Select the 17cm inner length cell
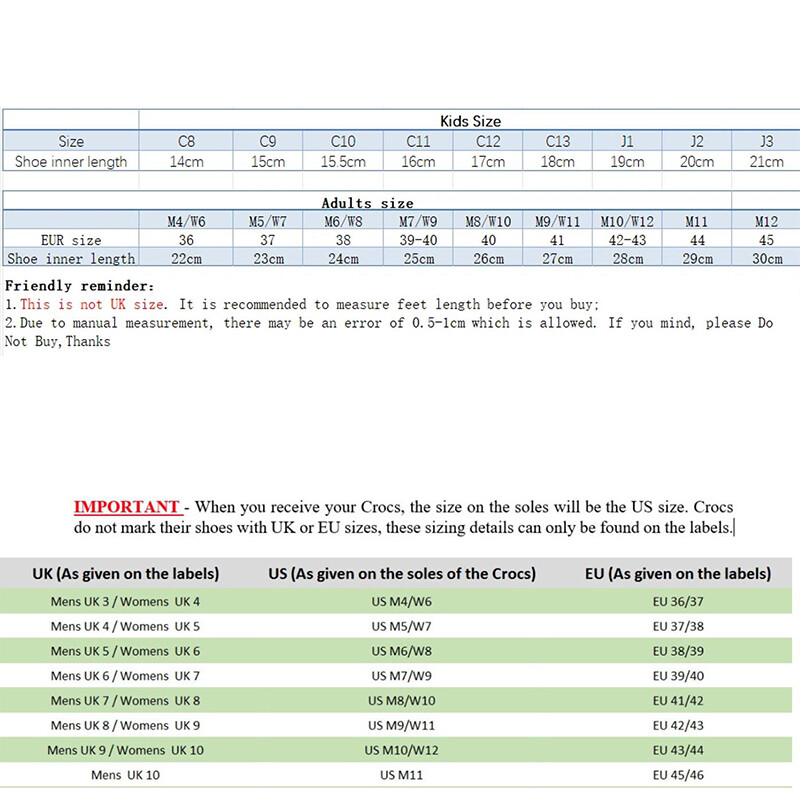 (488, 161)
